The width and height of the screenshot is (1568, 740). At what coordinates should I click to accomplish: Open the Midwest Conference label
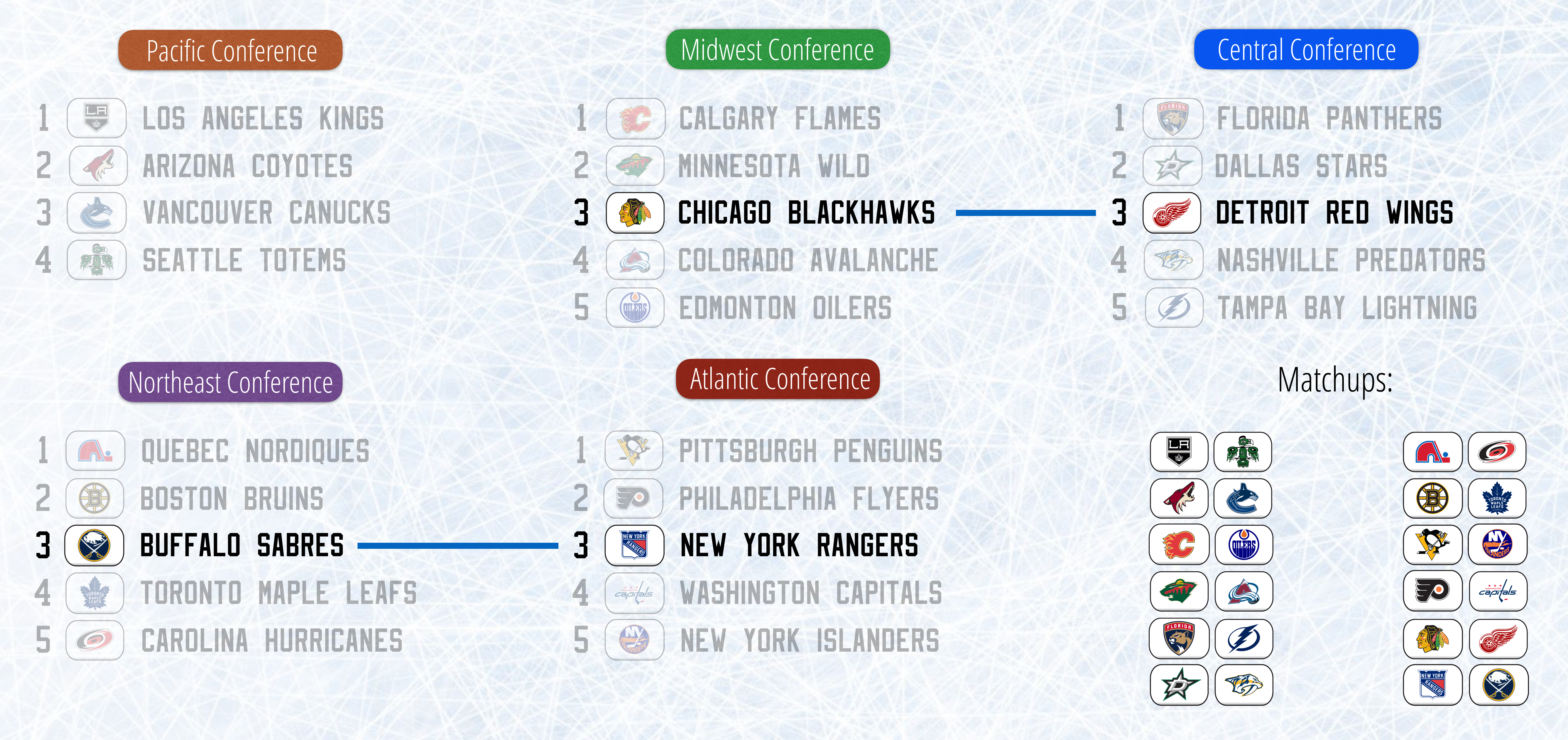tap(777, 49)
